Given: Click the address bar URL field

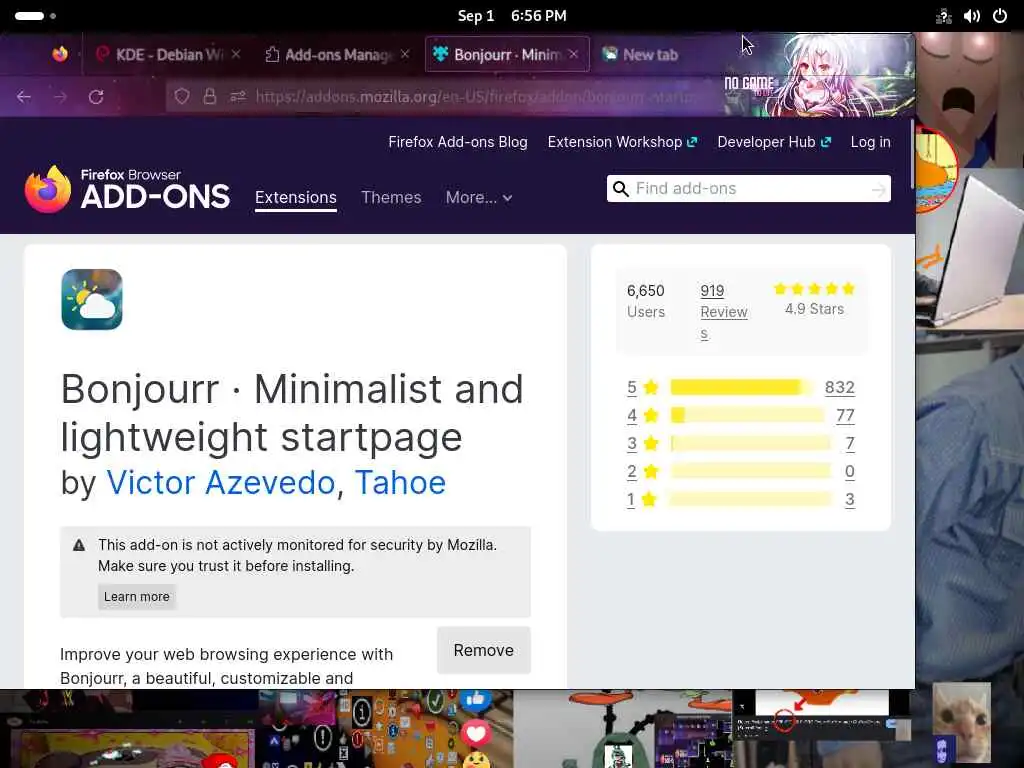Looking at the screenshot, I should click(x=477, y=97).
